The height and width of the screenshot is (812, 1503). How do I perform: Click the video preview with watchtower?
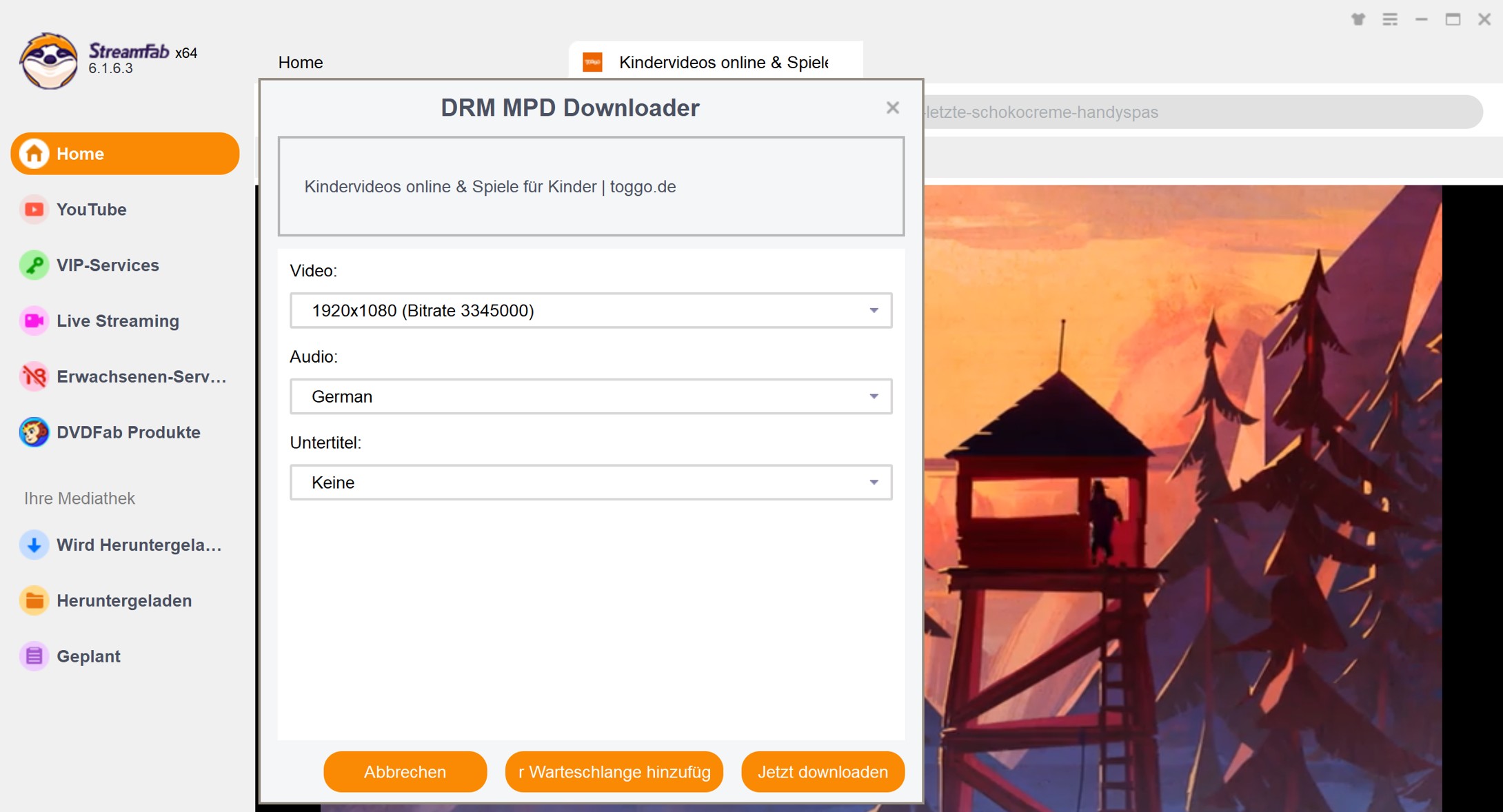[x=1182, y=498]
